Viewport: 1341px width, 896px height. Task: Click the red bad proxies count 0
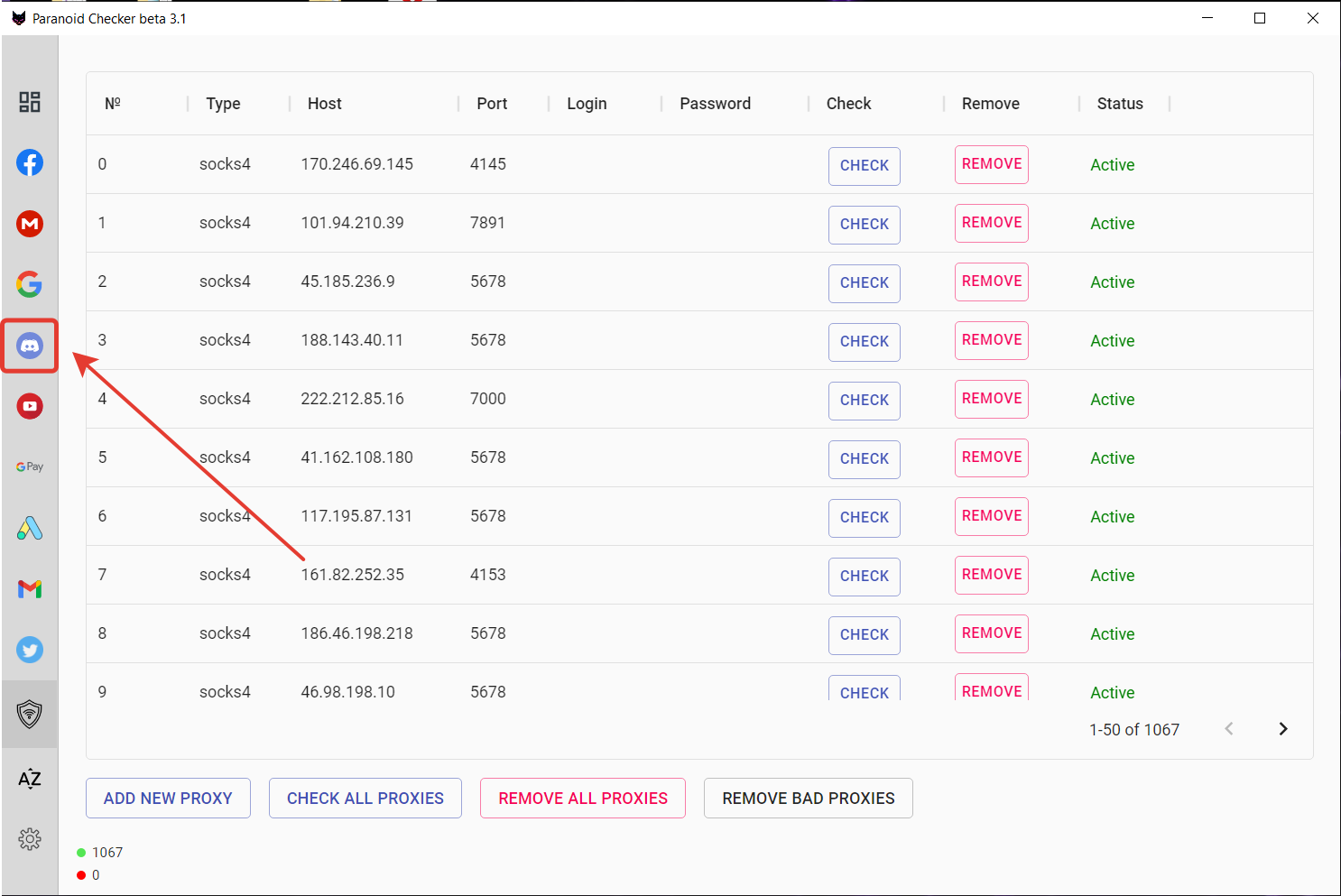[x=96, y=875]
